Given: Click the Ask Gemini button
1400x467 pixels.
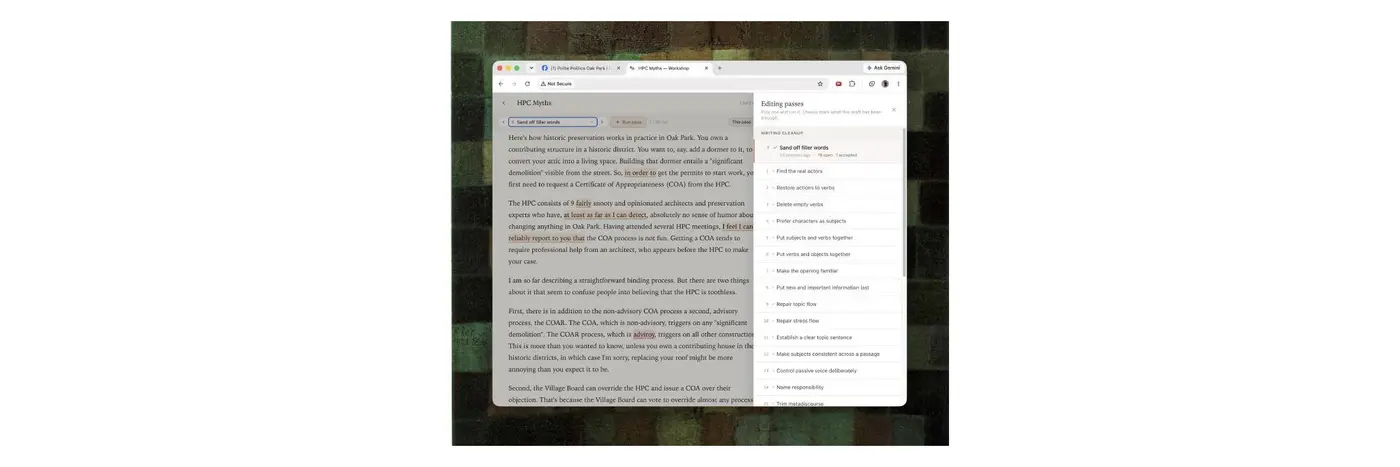Looking at the screenshot, I should 882,68.
